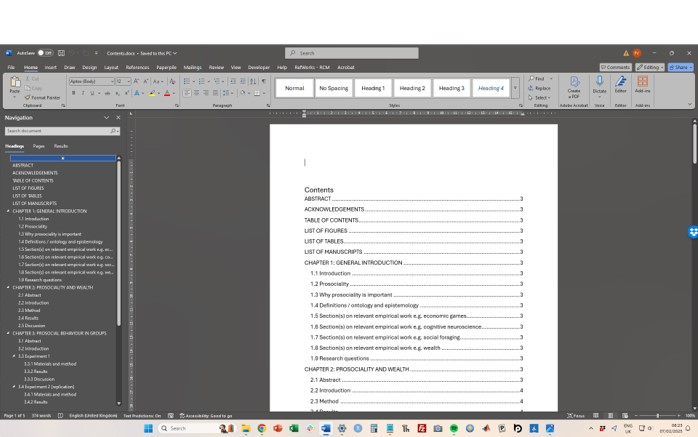Launch Word from the Windows taskbar

[326, 428]
